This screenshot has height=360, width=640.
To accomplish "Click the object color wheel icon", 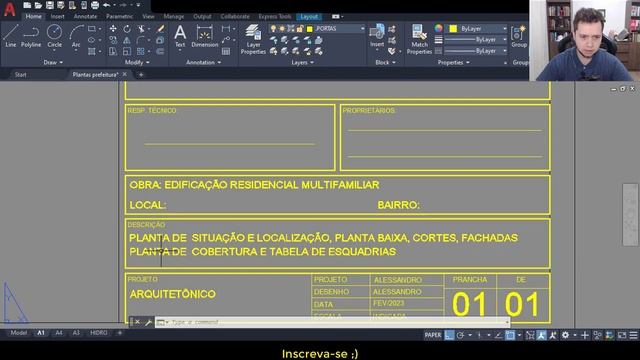I will pyautogui.click(x=438, y=29).
